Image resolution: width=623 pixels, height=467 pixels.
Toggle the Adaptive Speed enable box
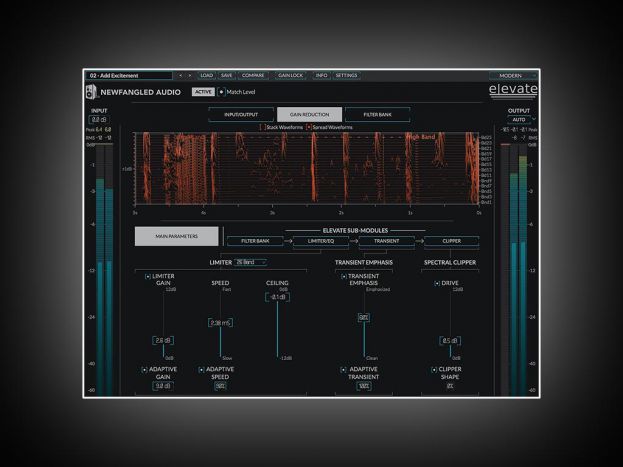click(201, 370)
